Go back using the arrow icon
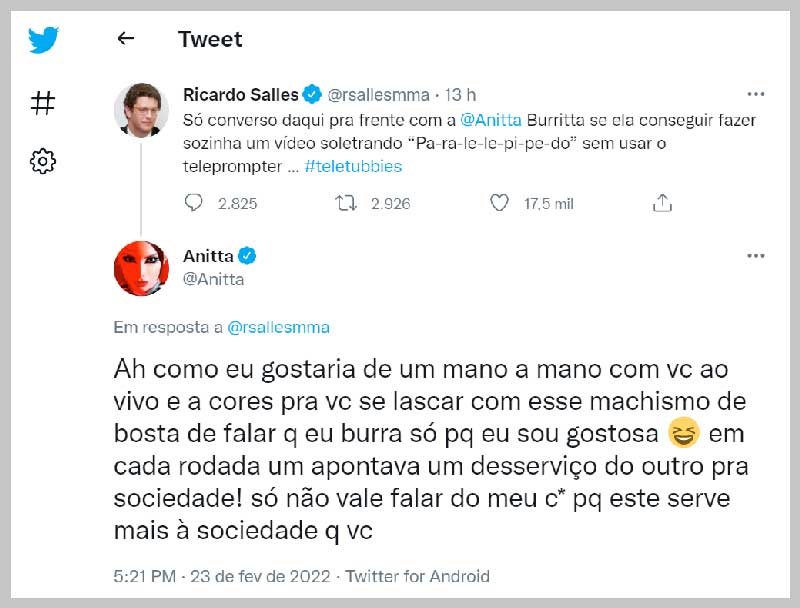 coord(125,39)
